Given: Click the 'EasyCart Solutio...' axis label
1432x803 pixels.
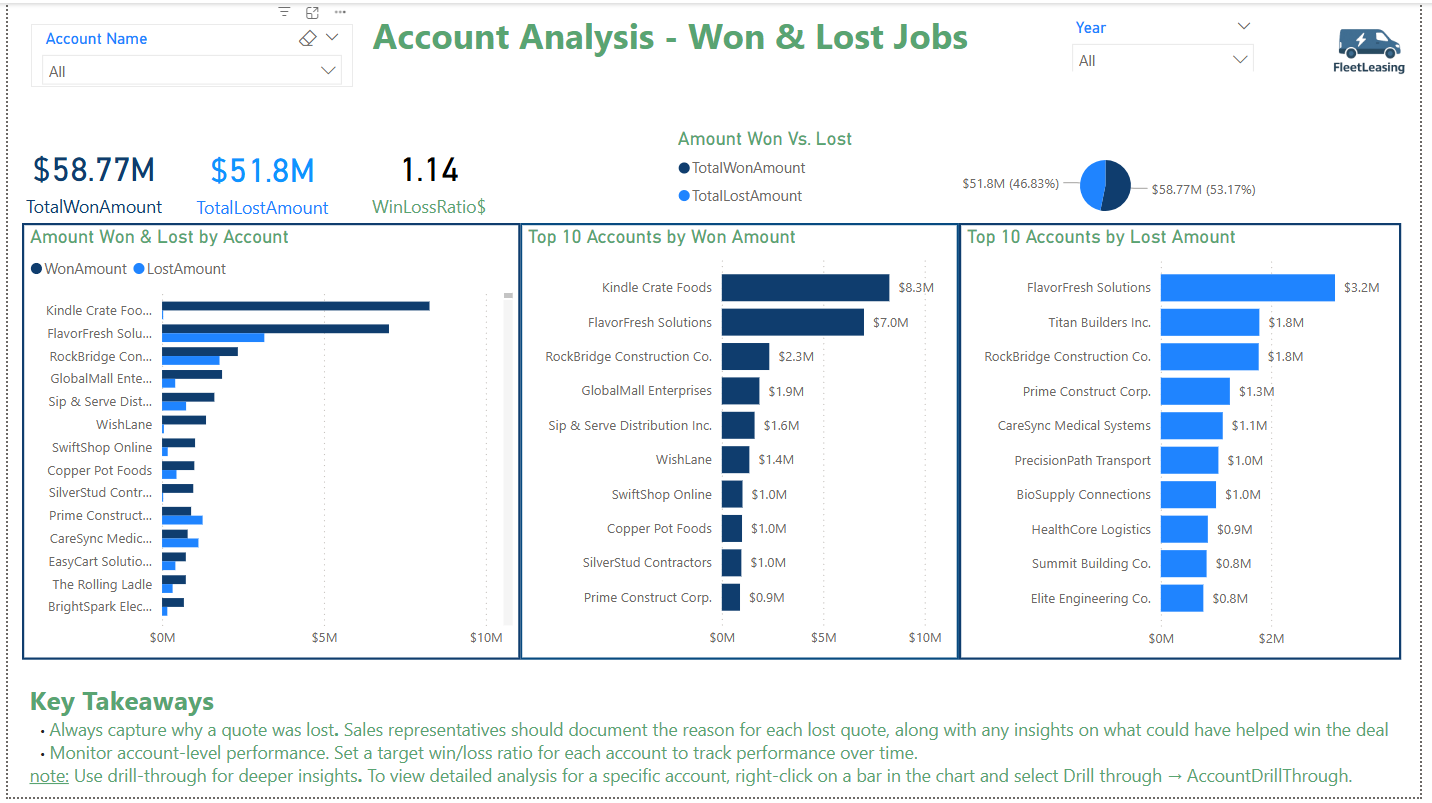Looking at the screenshot, I should (101, 562).
